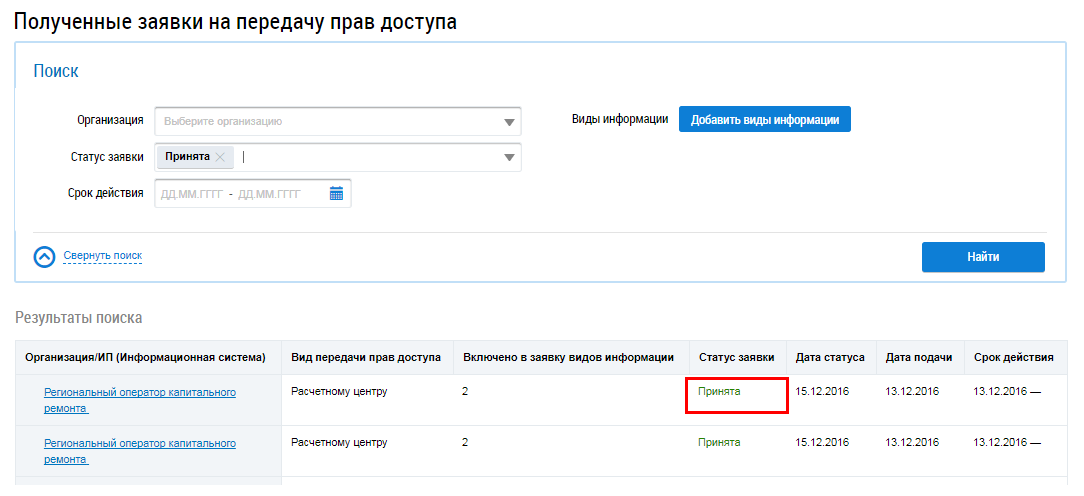Select the highlighted Принята status in first row
The width and height of the screenshot is (1084, 496).
(x=719, y=392)
